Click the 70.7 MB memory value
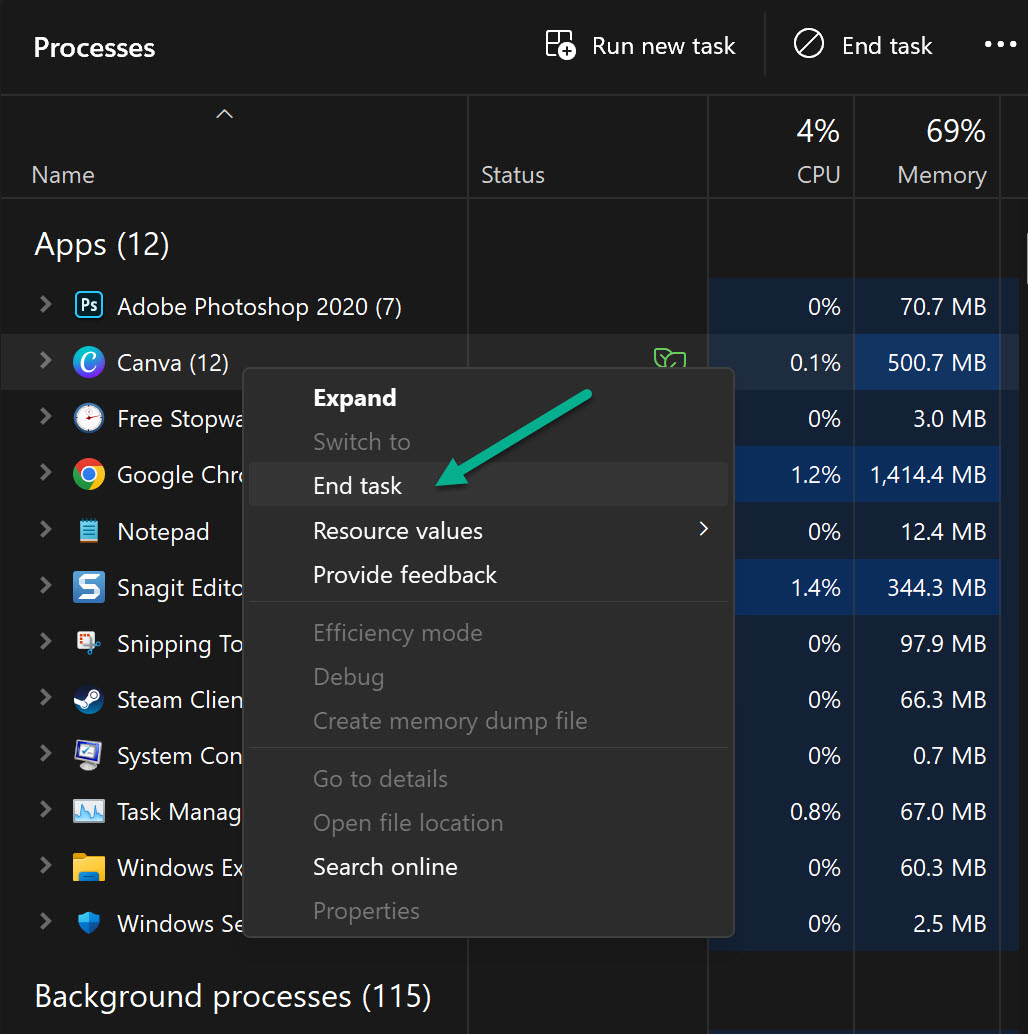This screenshot has height=1034, width=1028. (x=943, y=307)
